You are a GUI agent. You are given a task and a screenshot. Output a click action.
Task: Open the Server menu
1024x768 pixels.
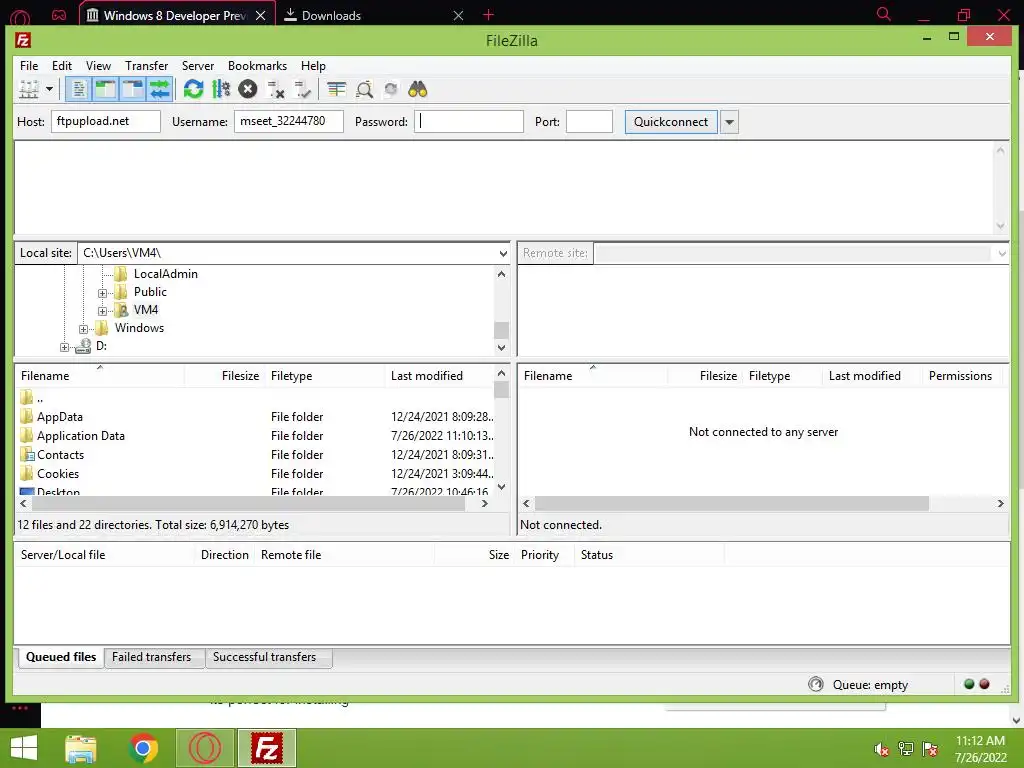tap(198, 66)
